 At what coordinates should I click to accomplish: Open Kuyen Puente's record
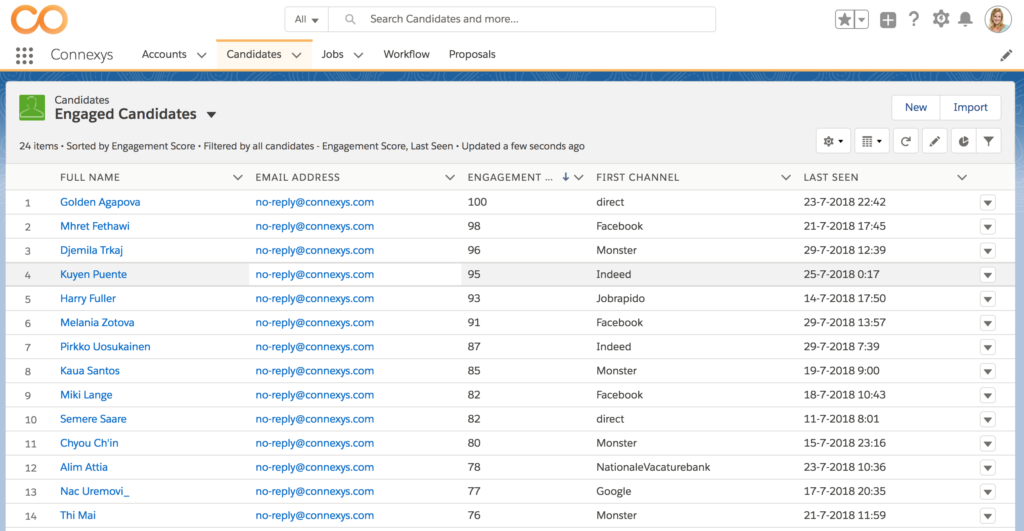[93, 274]
